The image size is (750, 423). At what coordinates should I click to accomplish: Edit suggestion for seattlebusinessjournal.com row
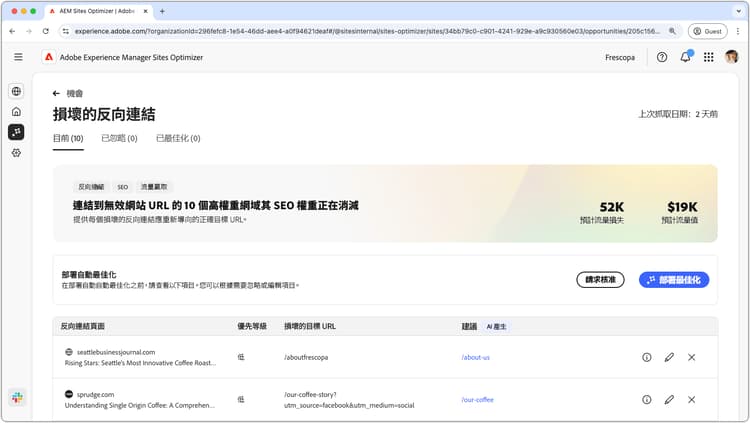click(669, 357)
